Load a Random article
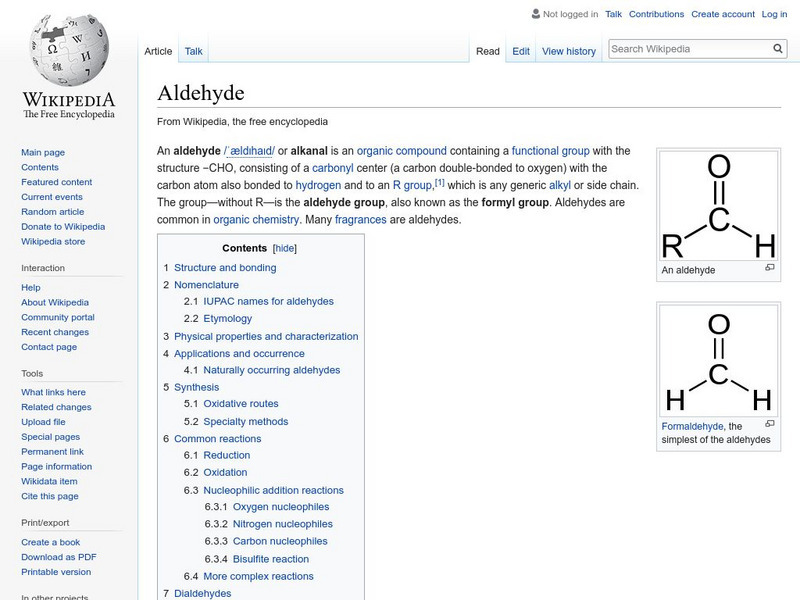Screen dimensions: 800x600 (x=53, y=211)
